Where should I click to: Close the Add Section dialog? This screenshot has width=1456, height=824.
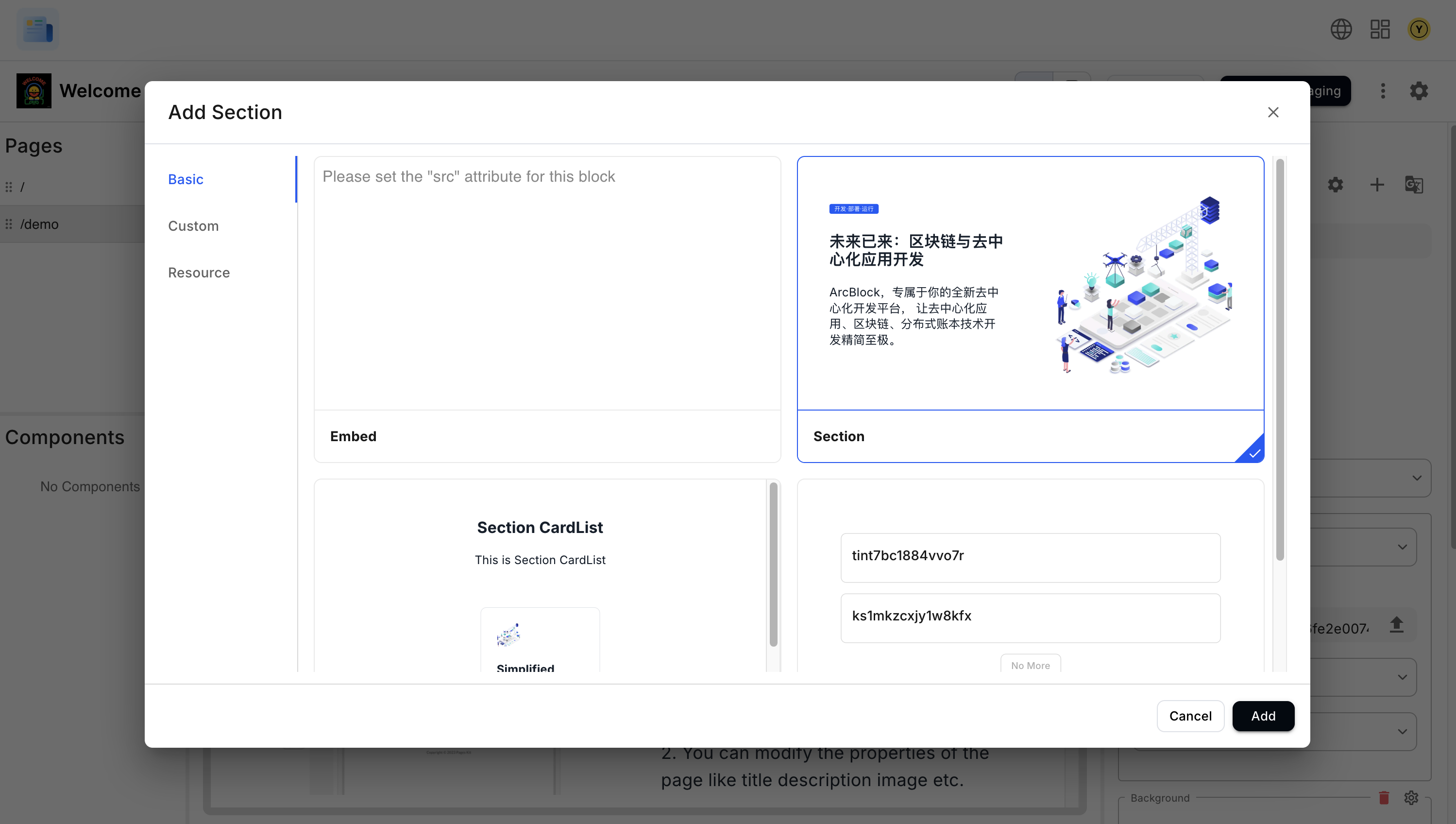[1273, 112]
